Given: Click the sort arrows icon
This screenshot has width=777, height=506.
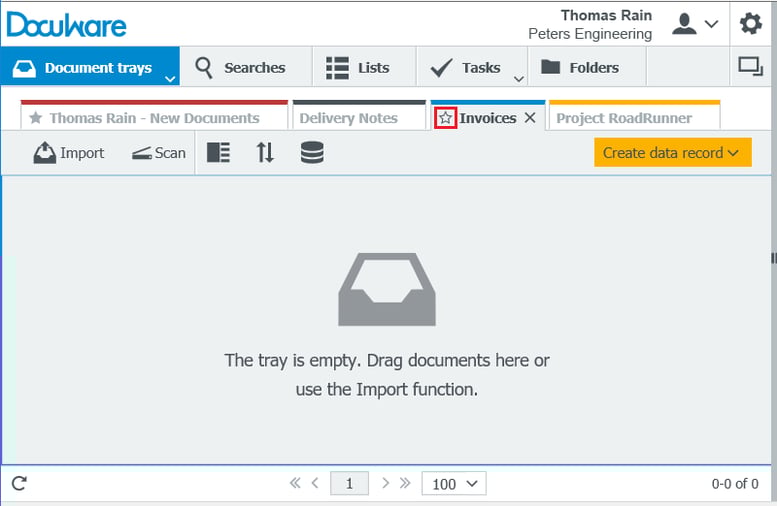Looking at the screenshot, I should 265,153.
